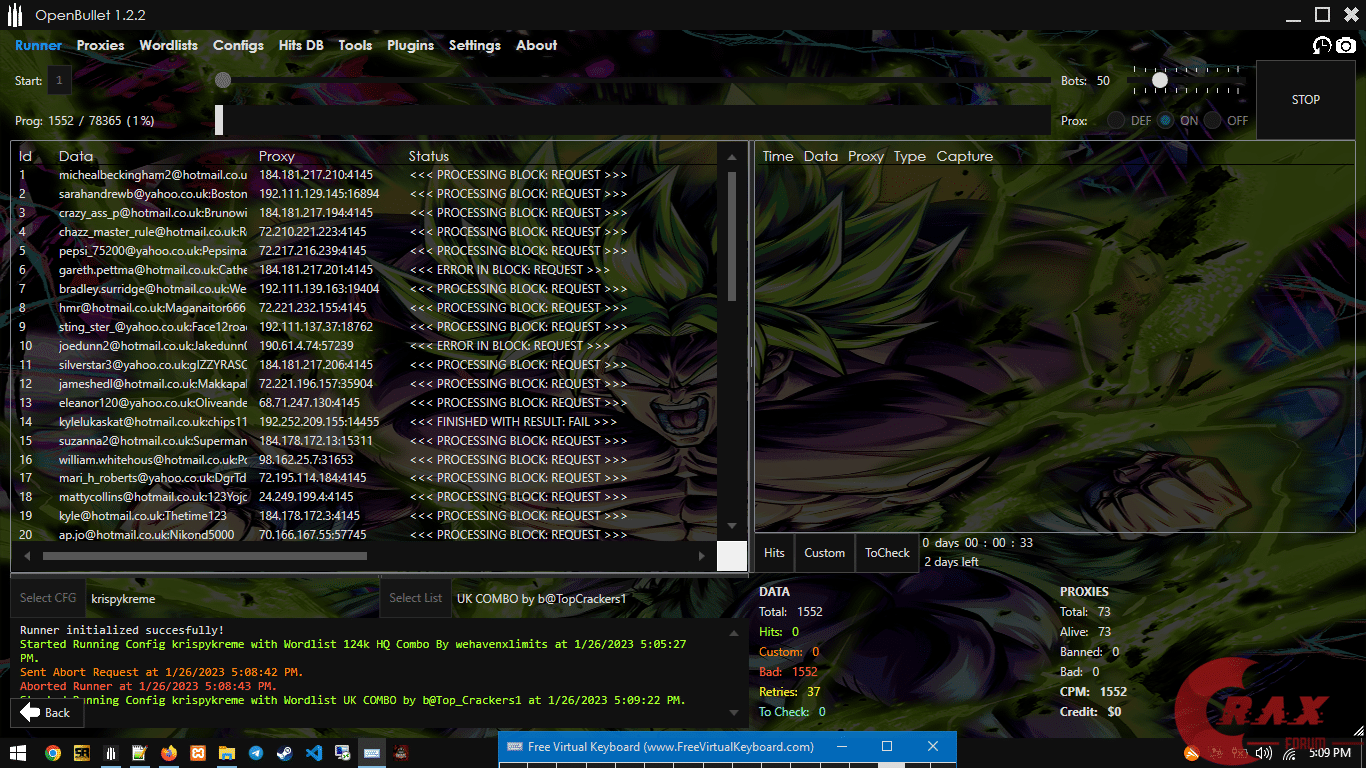Open Firefox from the taskbar

click(168, 753)
